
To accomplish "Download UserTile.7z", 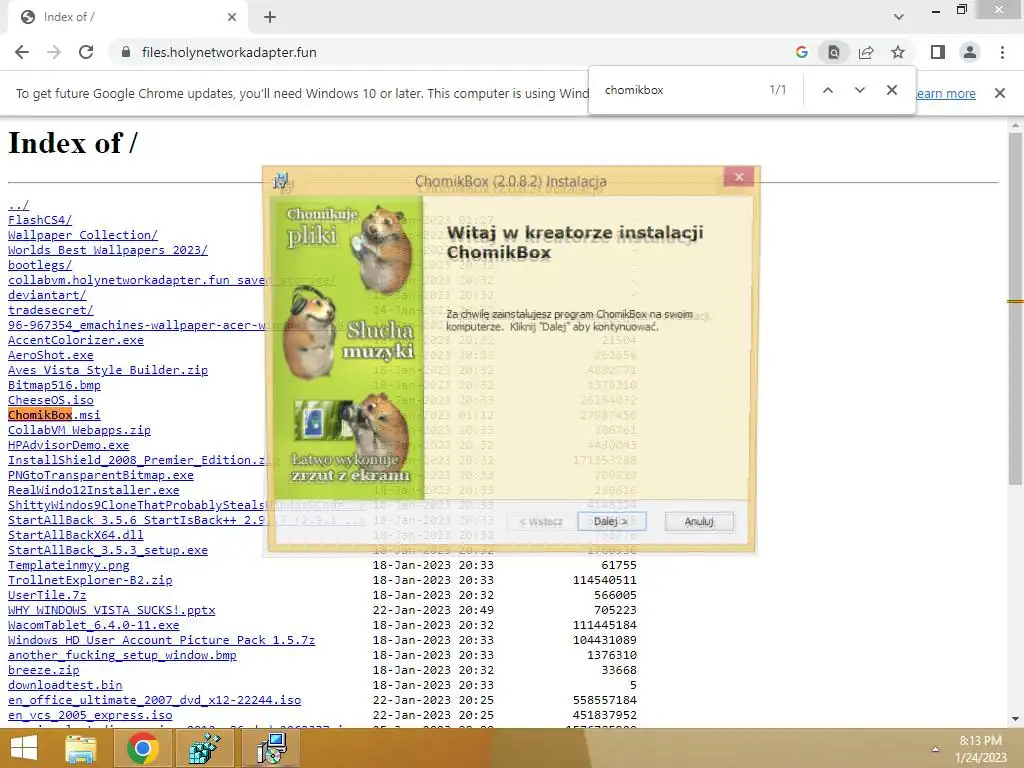I will (x=47, y=596).
